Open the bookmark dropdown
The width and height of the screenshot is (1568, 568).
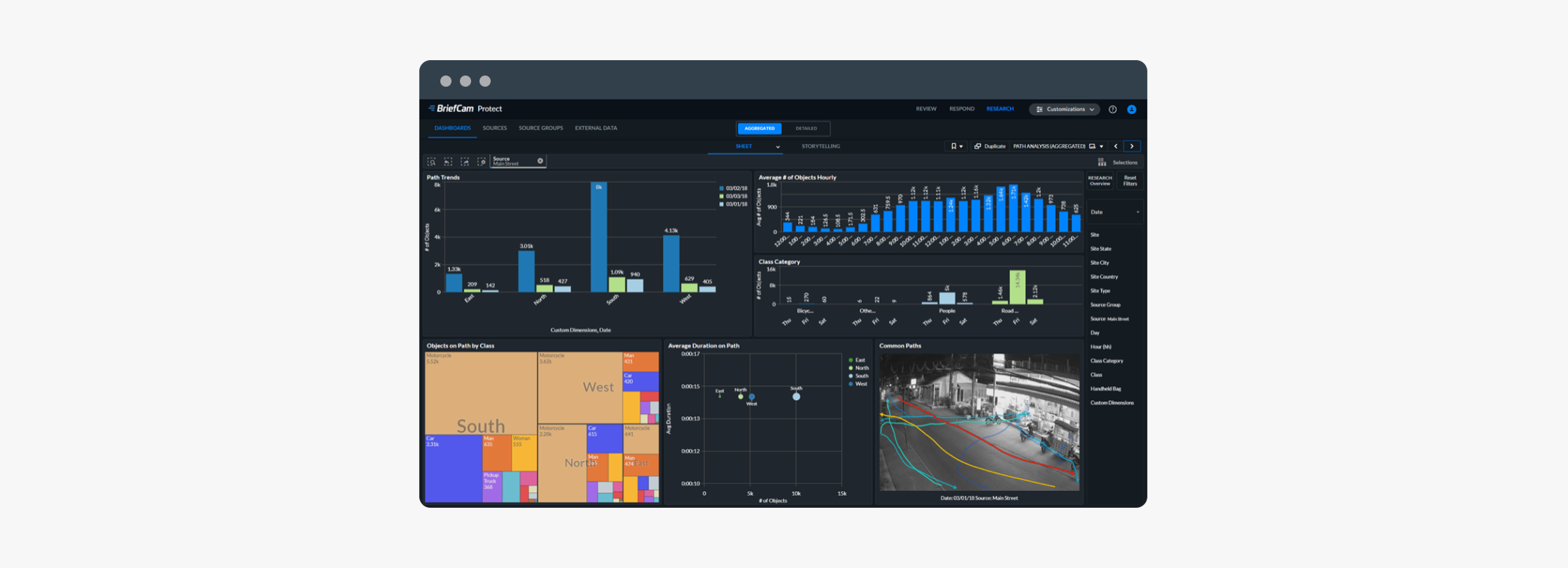pyautogui.click(x=956, y=146)
